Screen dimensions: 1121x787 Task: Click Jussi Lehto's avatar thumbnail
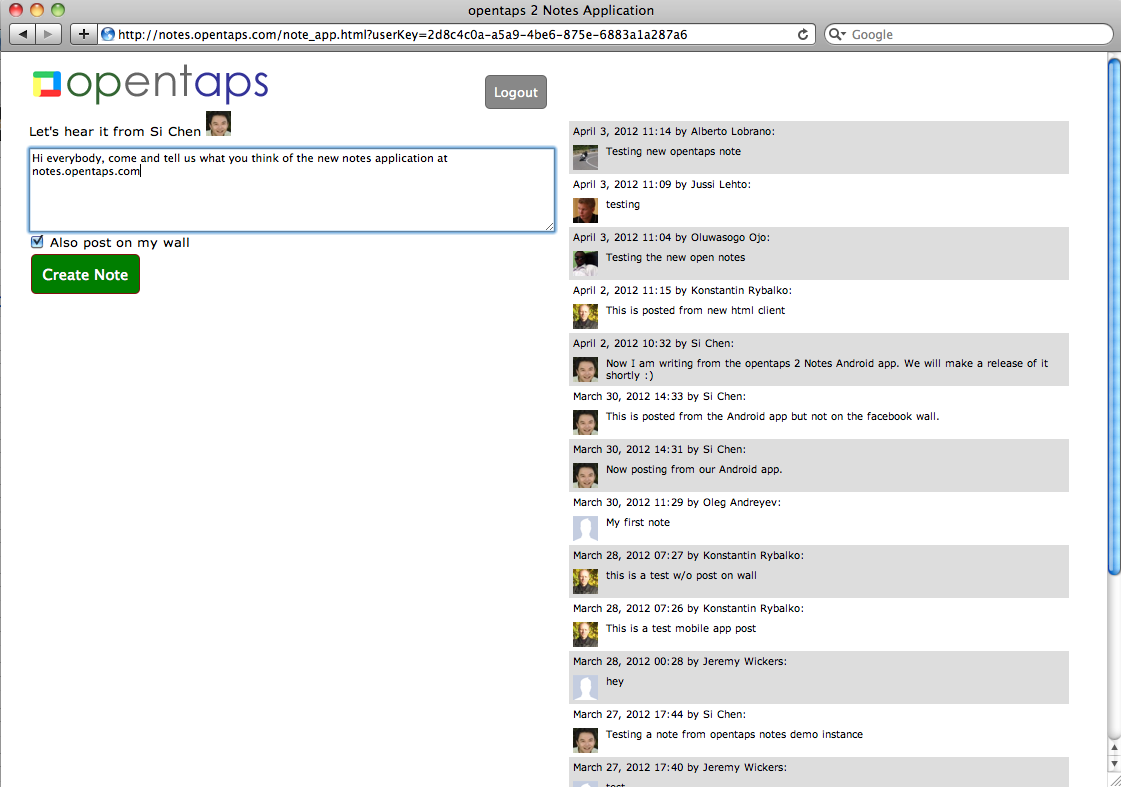coord(585,210)
